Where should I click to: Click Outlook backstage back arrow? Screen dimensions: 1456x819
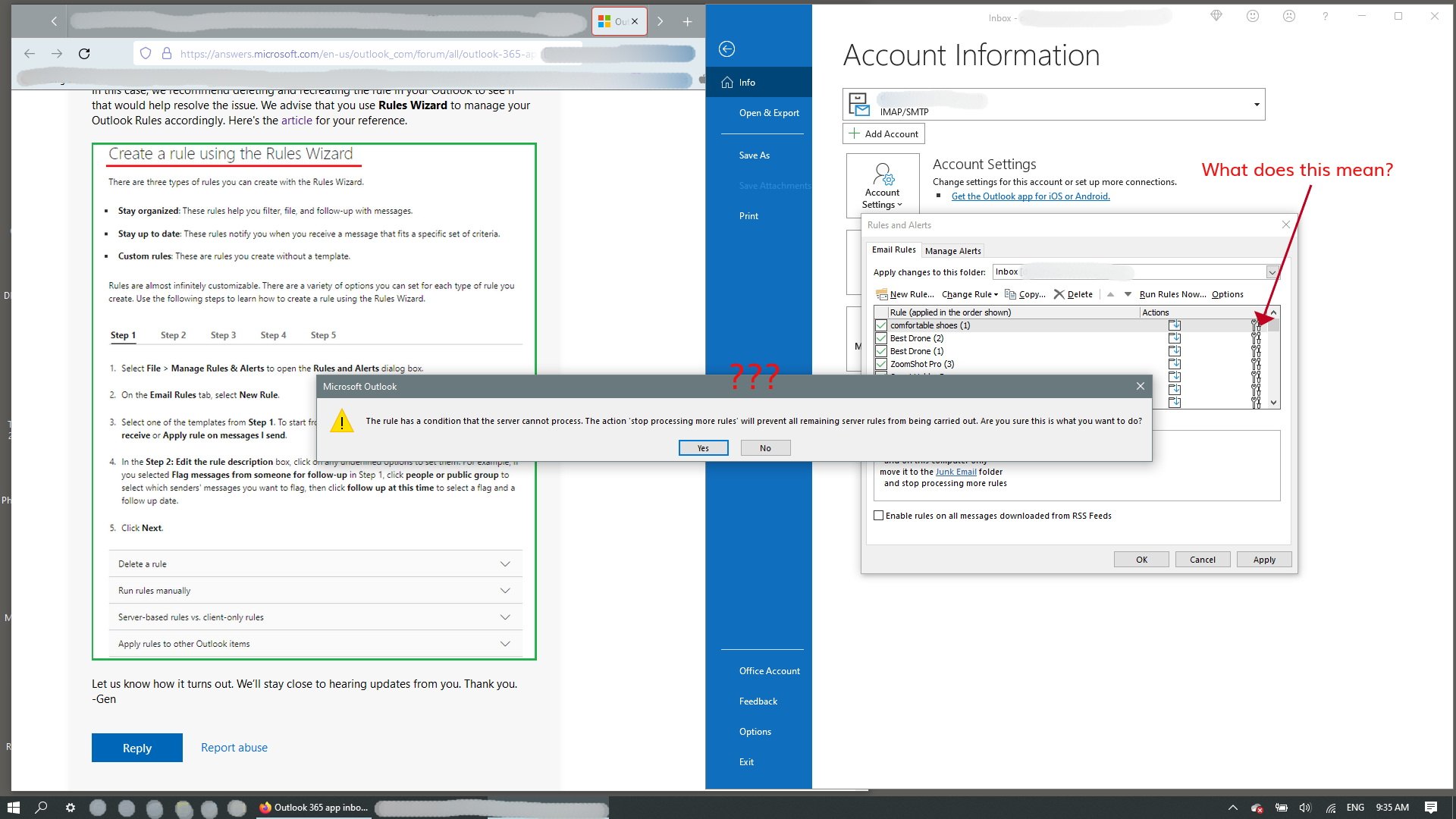[726, 49]
